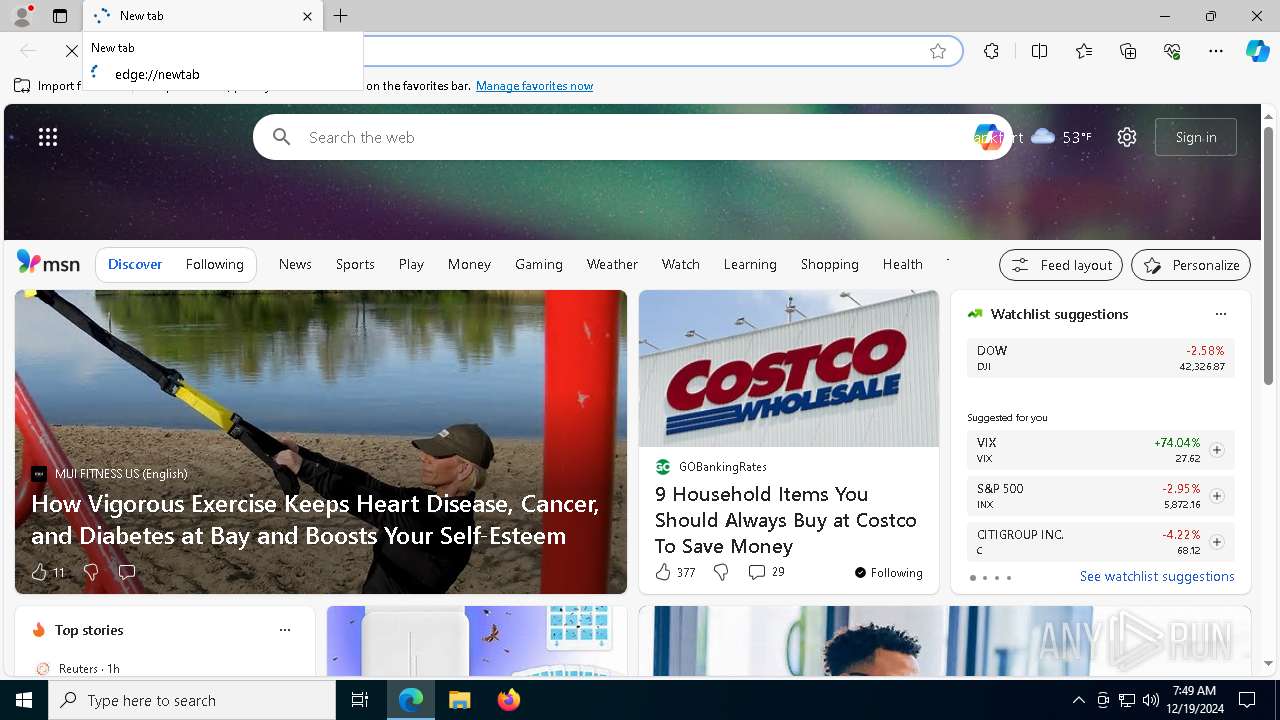Screen dimensions: 1280x720
Task: Open Manage favorites now link
Action: coord(534,86)
